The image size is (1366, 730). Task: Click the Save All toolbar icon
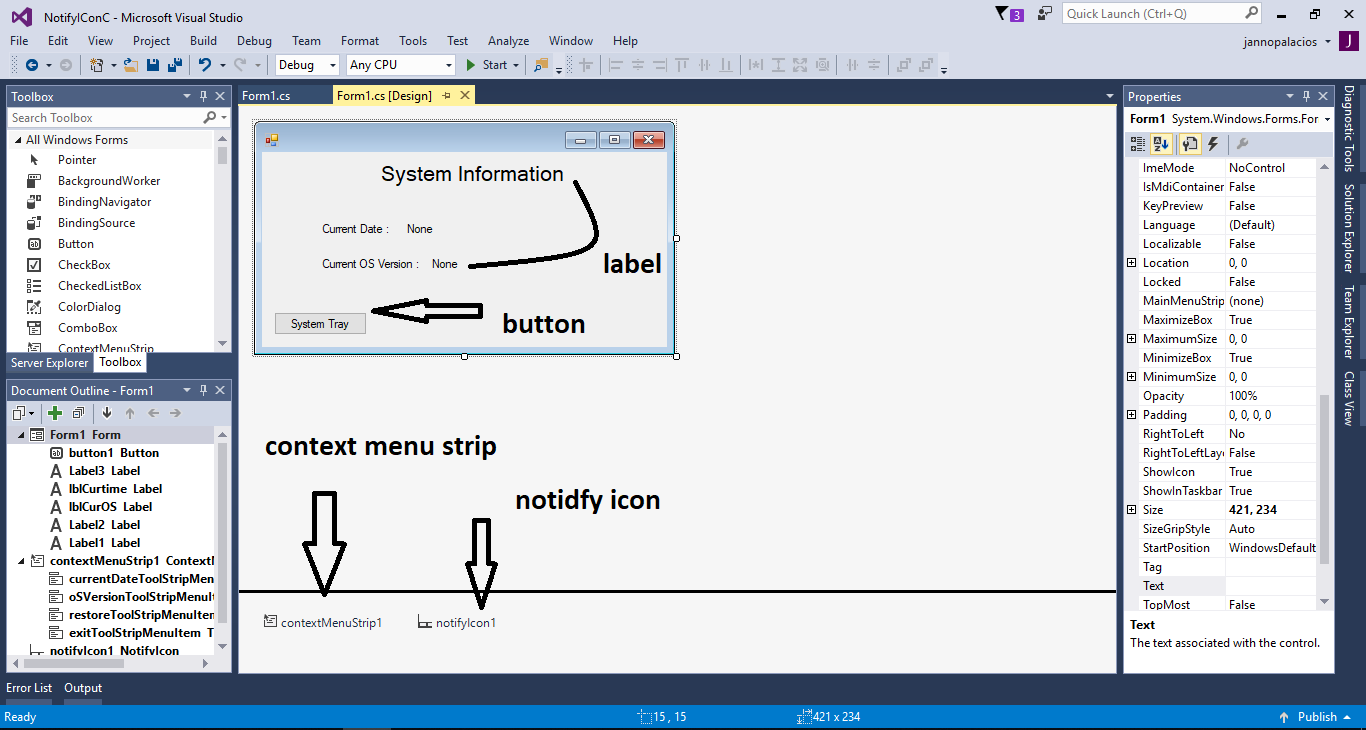pos(175,65)
